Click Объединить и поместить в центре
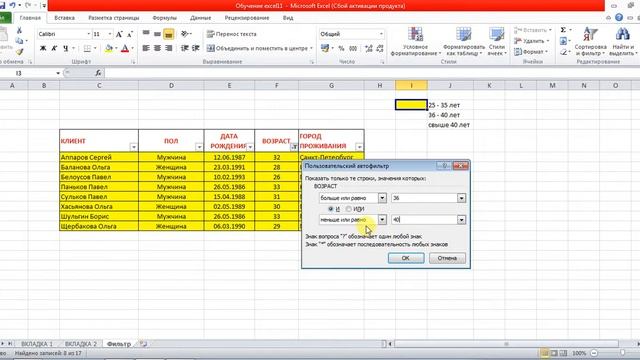Screen dimensions: 640x360 point(258,48)
